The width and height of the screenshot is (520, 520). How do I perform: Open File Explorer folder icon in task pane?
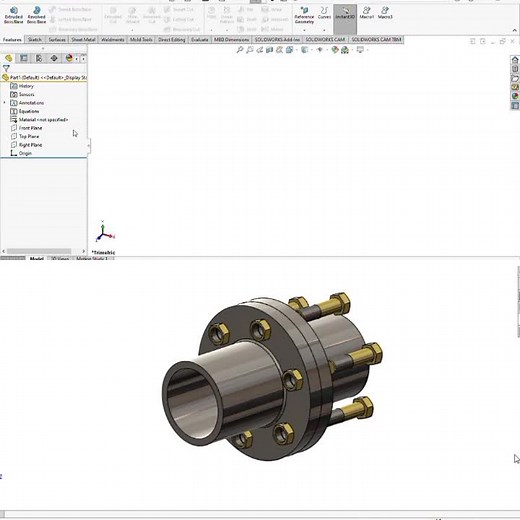[x=515, y=78]
